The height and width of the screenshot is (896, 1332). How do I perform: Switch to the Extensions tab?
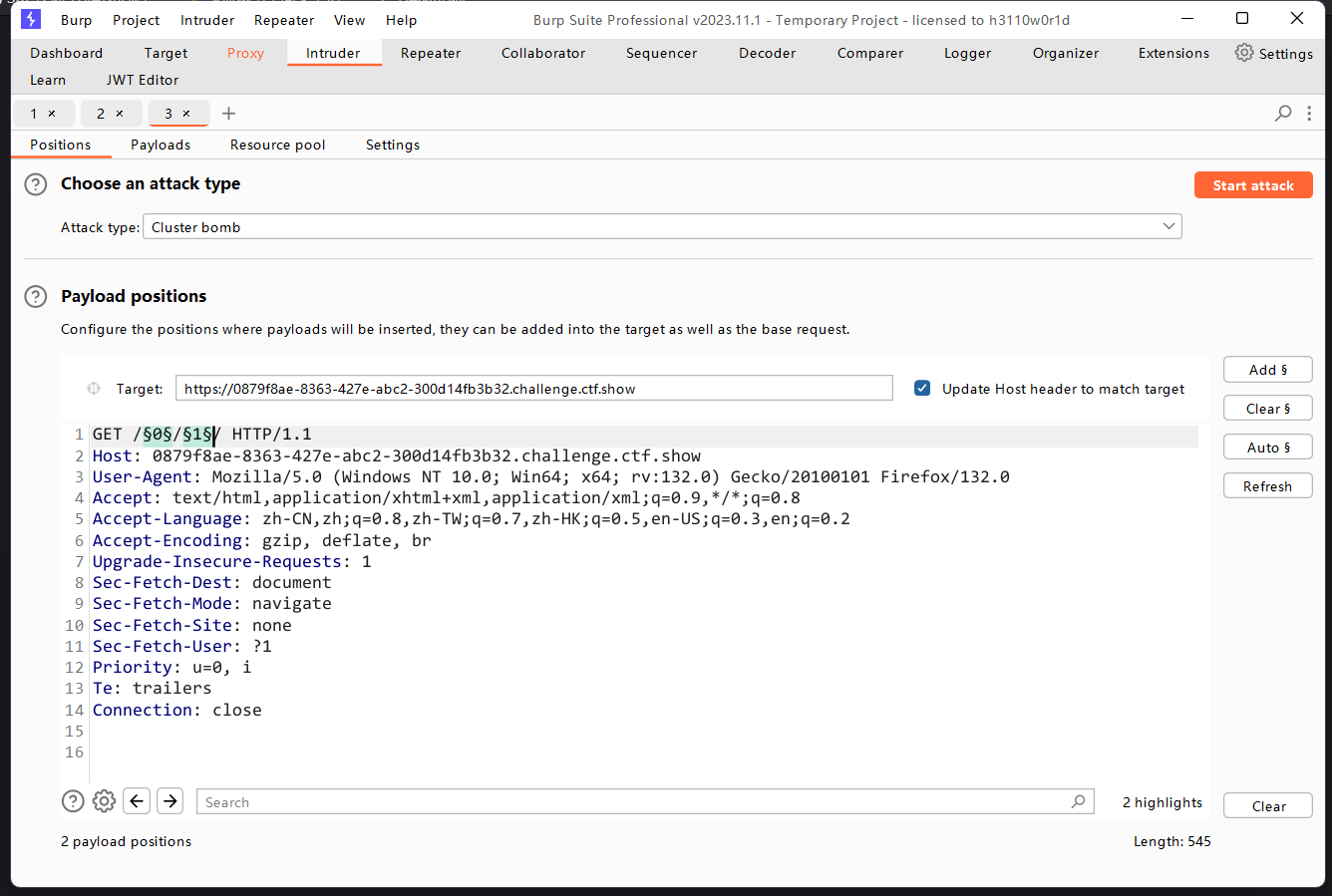pos(1173,53)
